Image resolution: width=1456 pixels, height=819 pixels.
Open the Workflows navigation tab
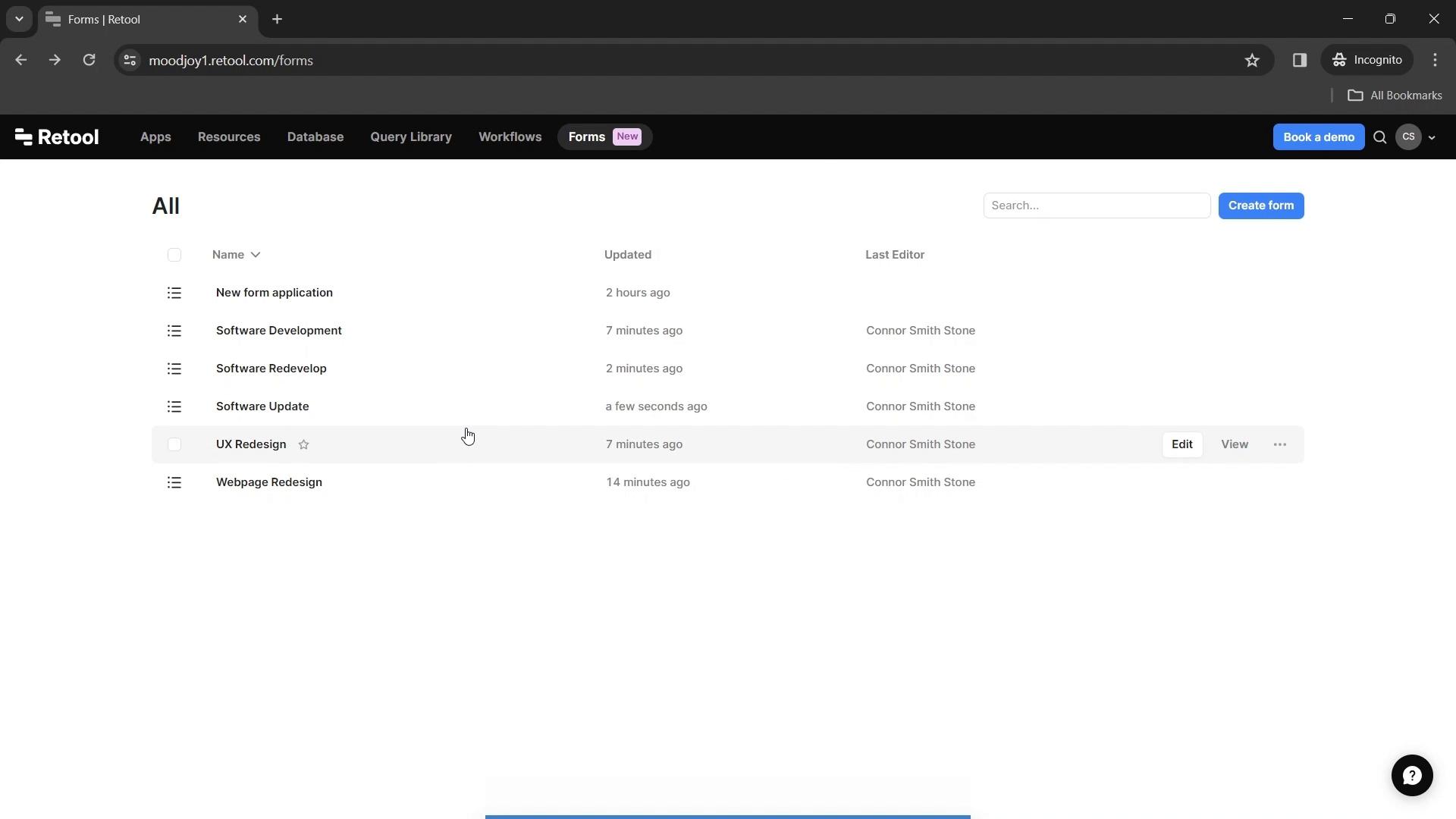pos(510,136)
